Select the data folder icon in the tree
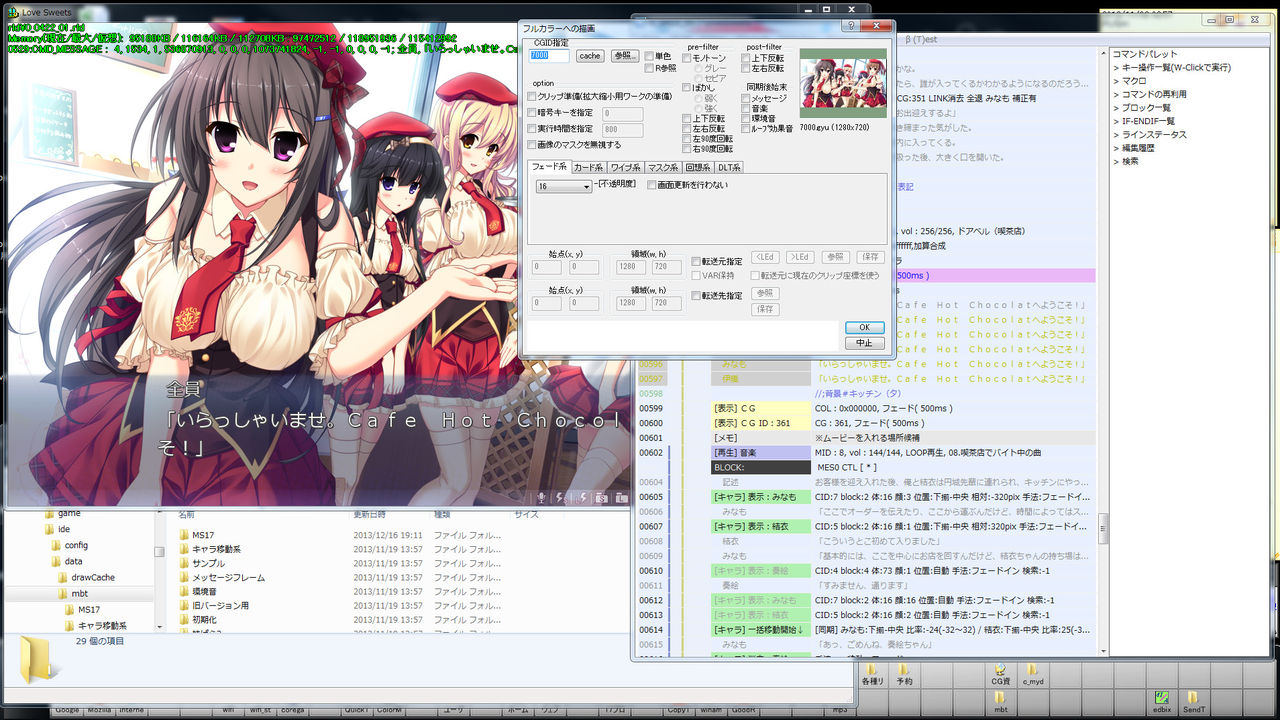The width and height of the screenshot is (1280, 720). tap(55, 561)
